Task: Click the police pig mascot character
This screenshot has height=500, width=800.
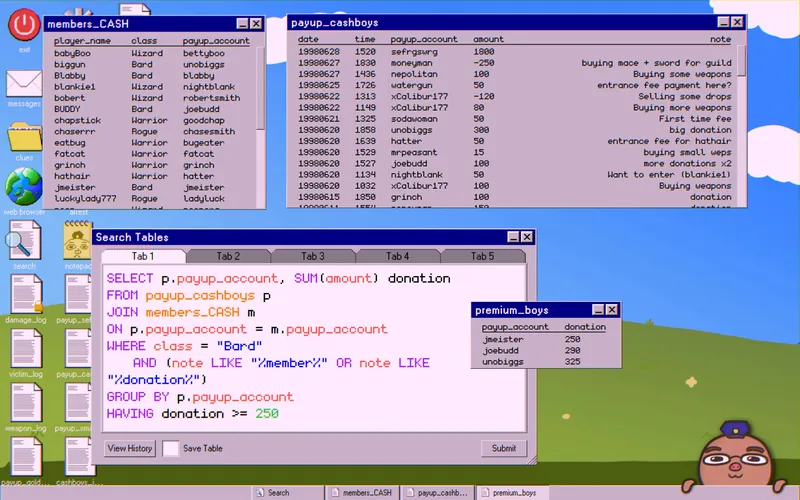Action: [735, 459]
